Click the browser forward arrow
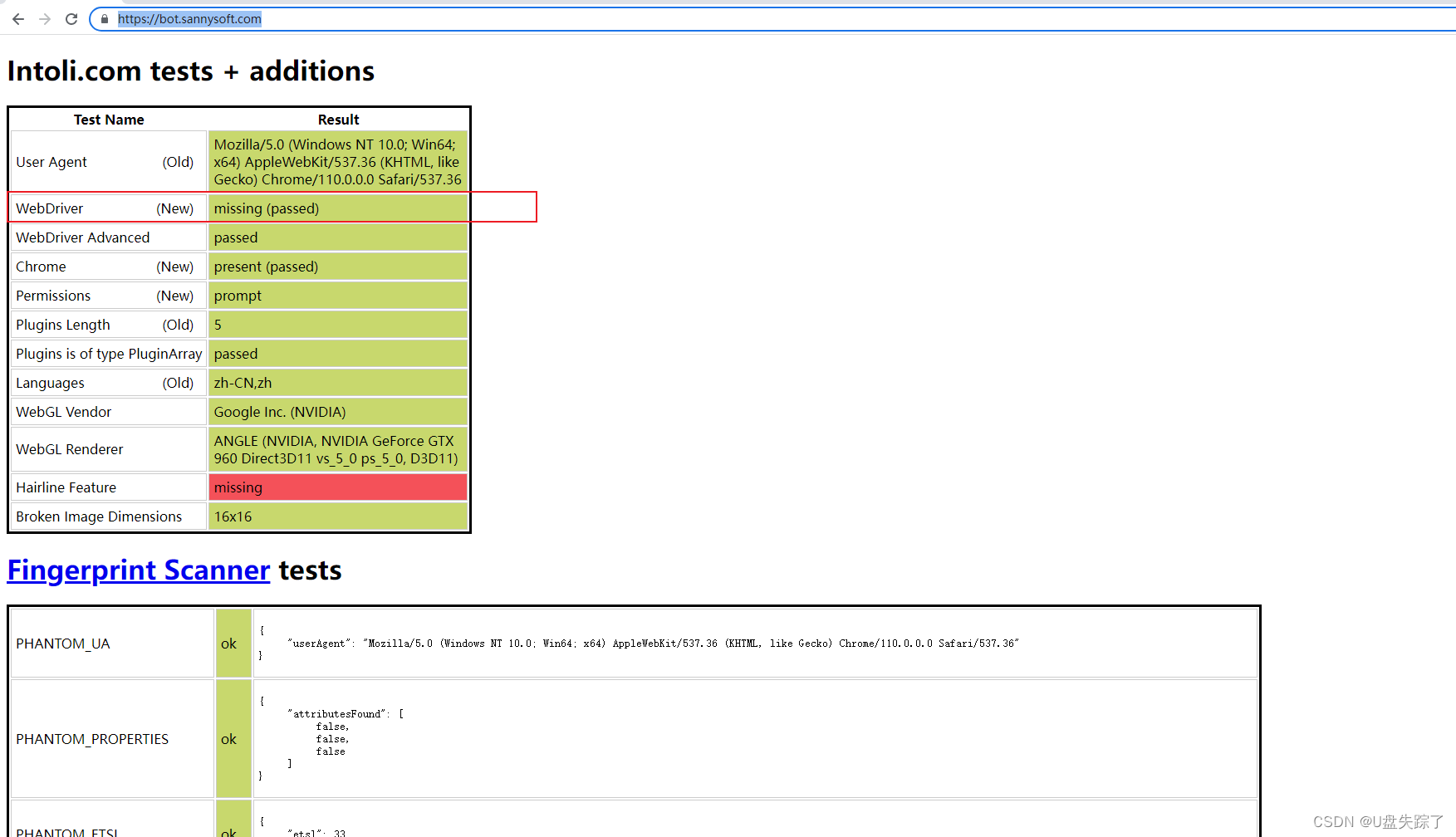1456x837 pixels. point(44,18)
